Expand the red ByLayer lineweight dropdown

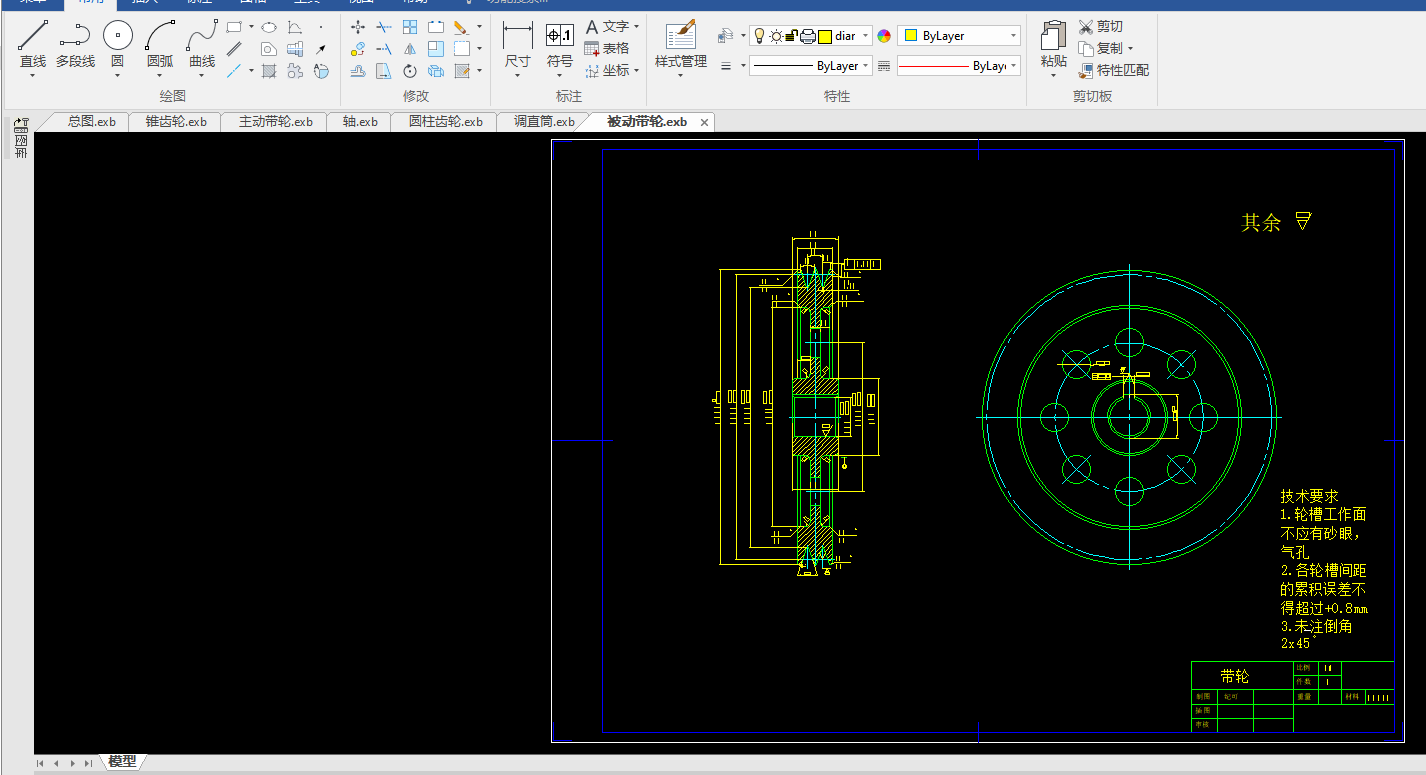point(959,66)
